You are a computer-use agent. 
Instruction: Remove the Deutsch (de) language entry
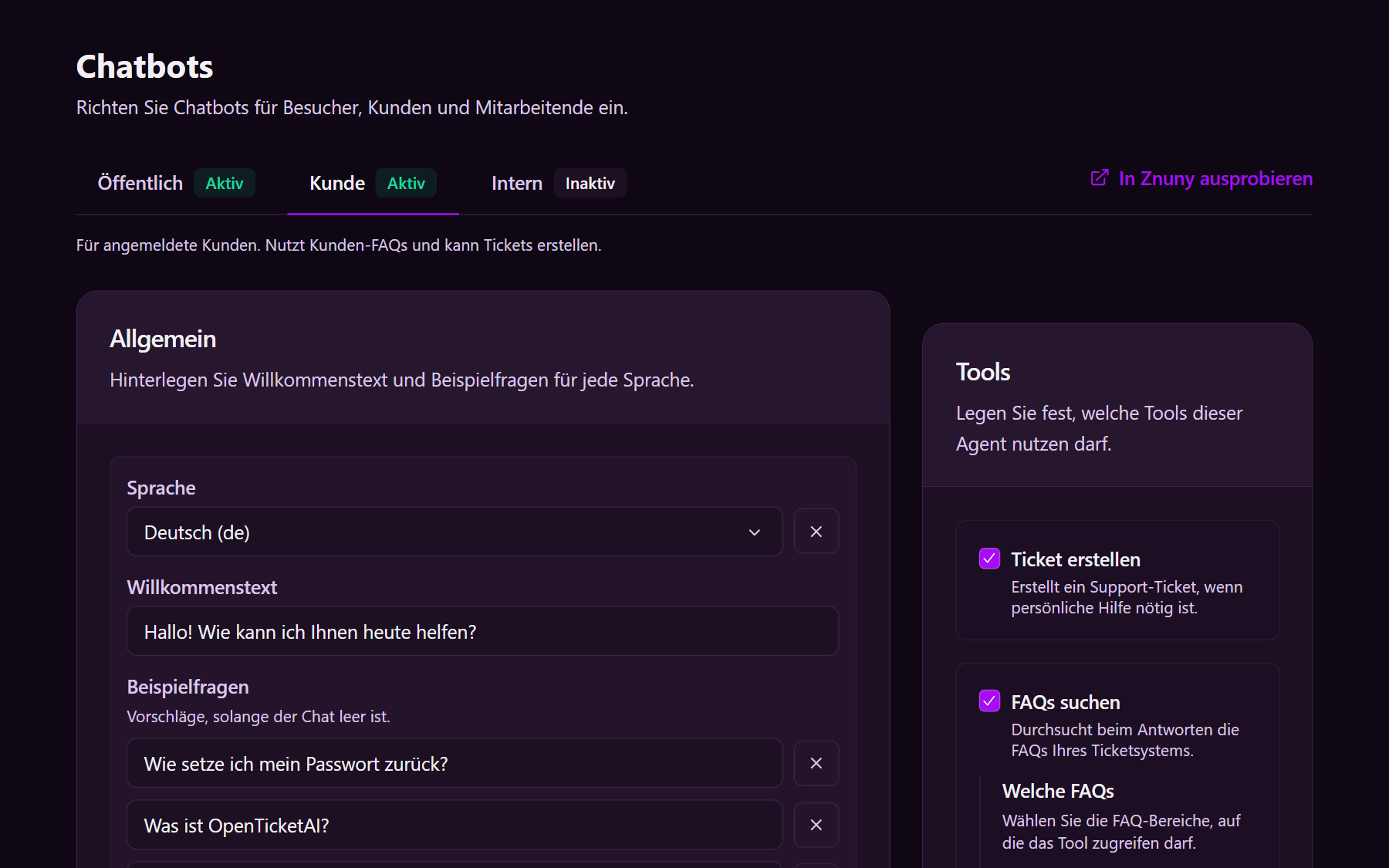816,532
